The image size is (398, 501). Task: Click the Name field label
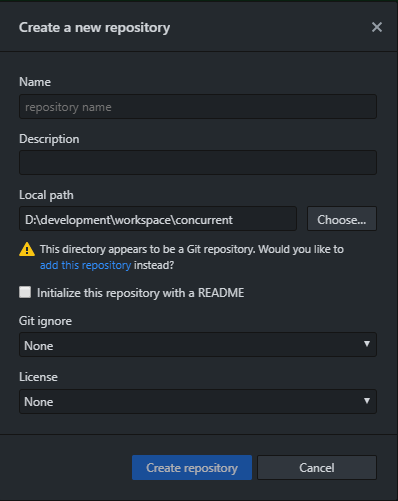click(35, 82)
